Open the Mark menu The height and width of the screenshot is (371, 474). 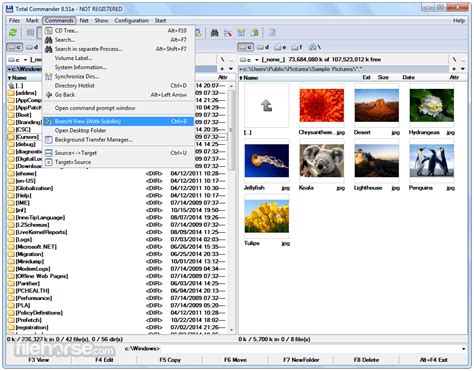(x=32, y=21)
